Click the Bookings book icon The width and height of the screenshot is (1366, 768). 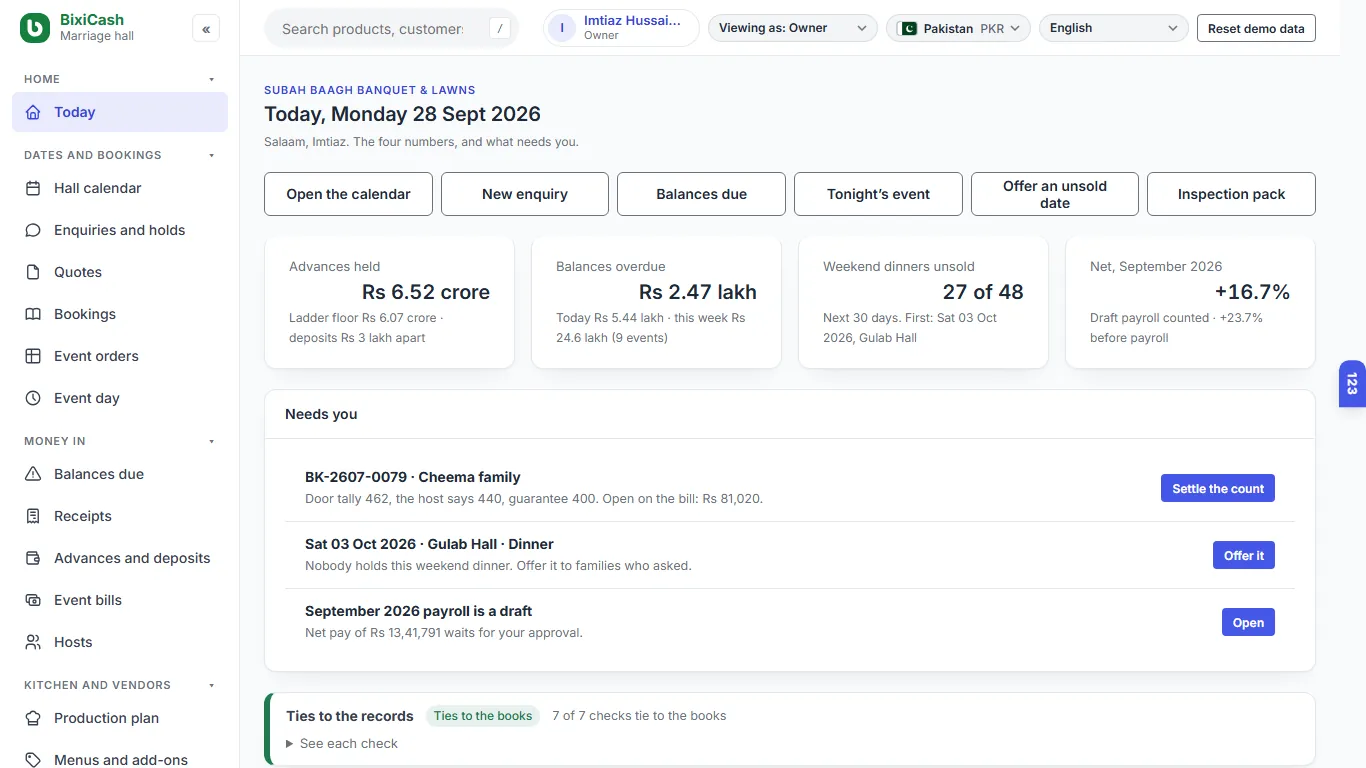click(x=33, y=314)
